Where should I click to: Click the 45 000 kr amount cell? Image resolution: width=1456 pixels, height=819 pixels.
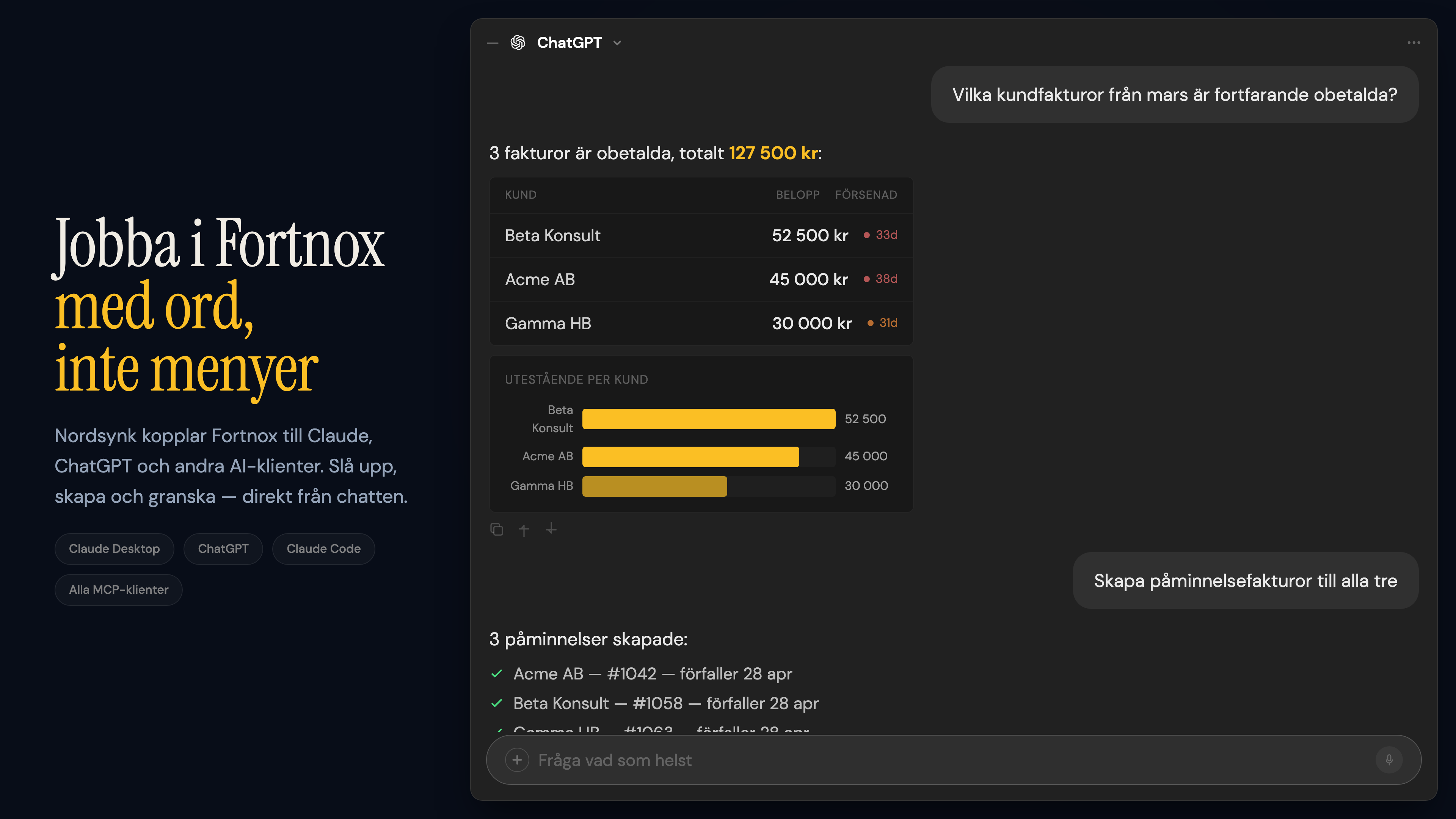808,279
